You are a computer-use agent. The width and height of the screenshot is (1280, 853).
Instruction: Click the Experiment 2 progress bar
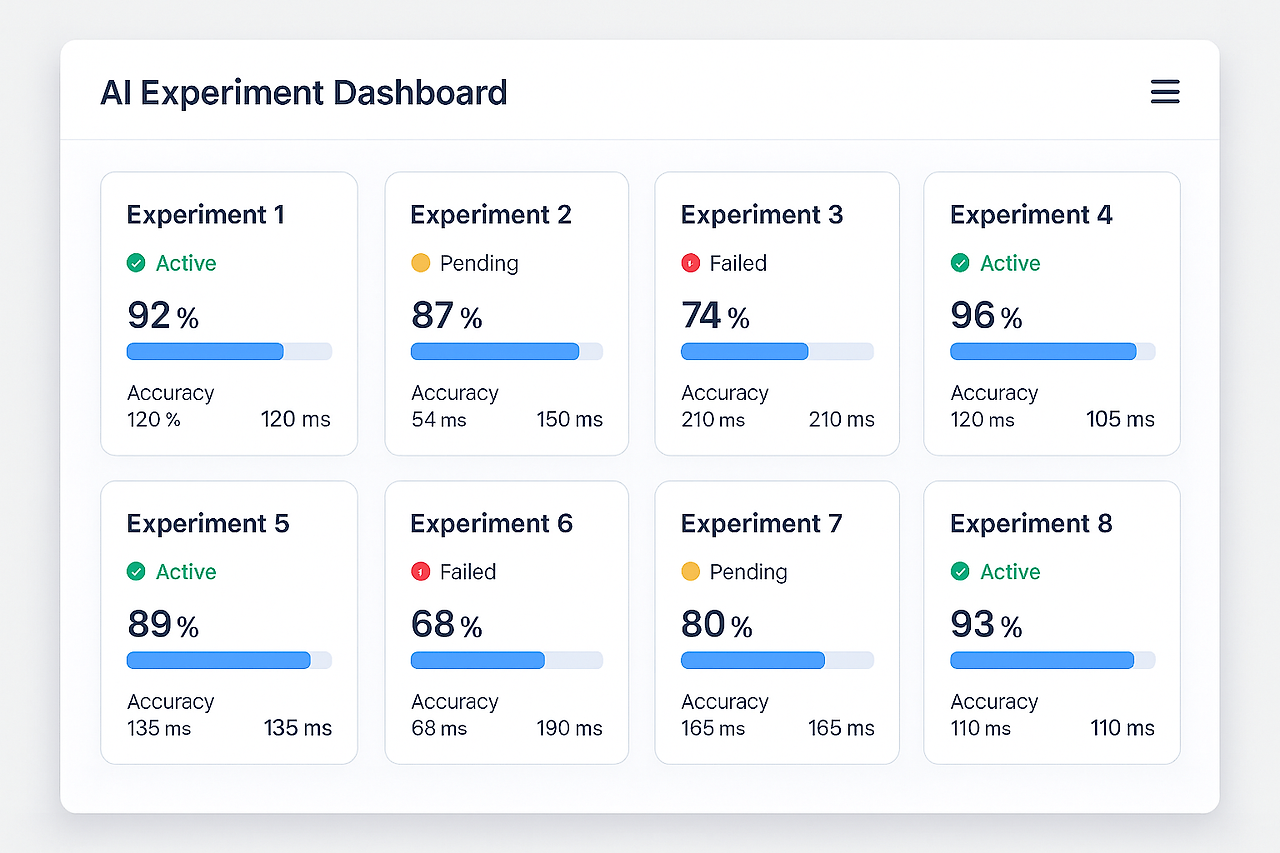coord(507,351)
